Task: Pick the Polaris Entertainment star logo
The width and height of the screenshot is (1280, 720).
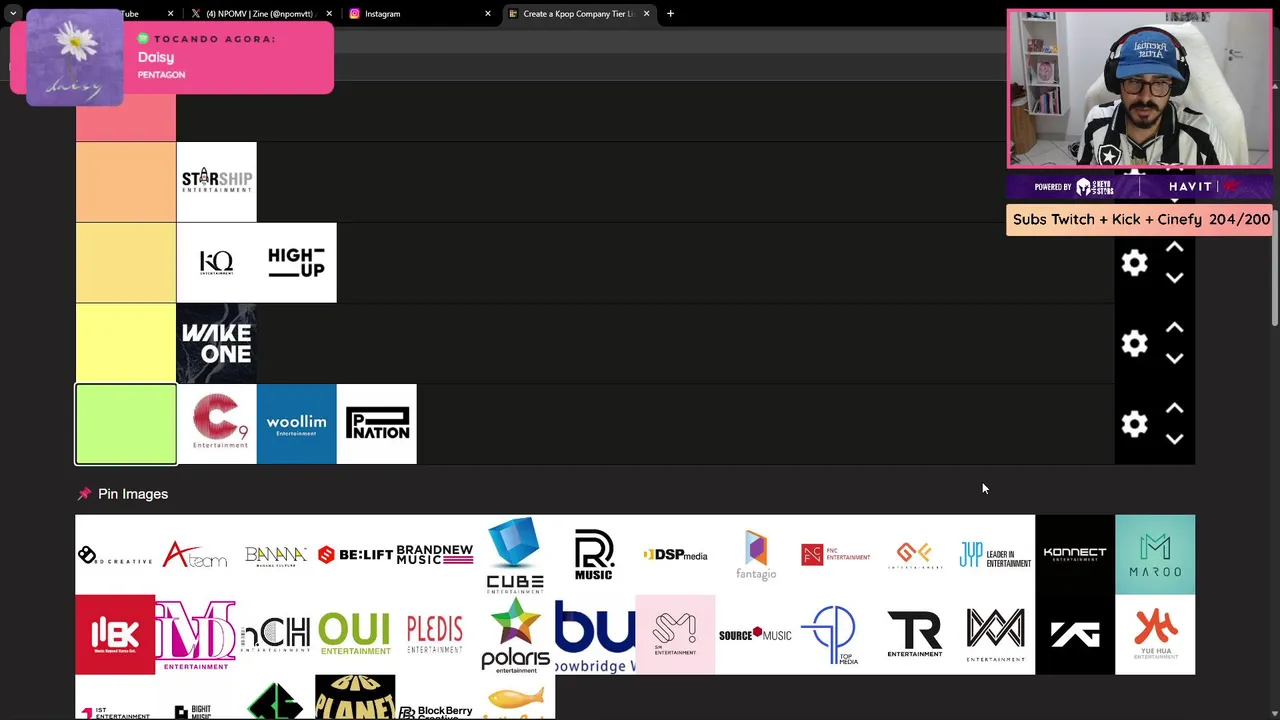Action: point(515,635)
